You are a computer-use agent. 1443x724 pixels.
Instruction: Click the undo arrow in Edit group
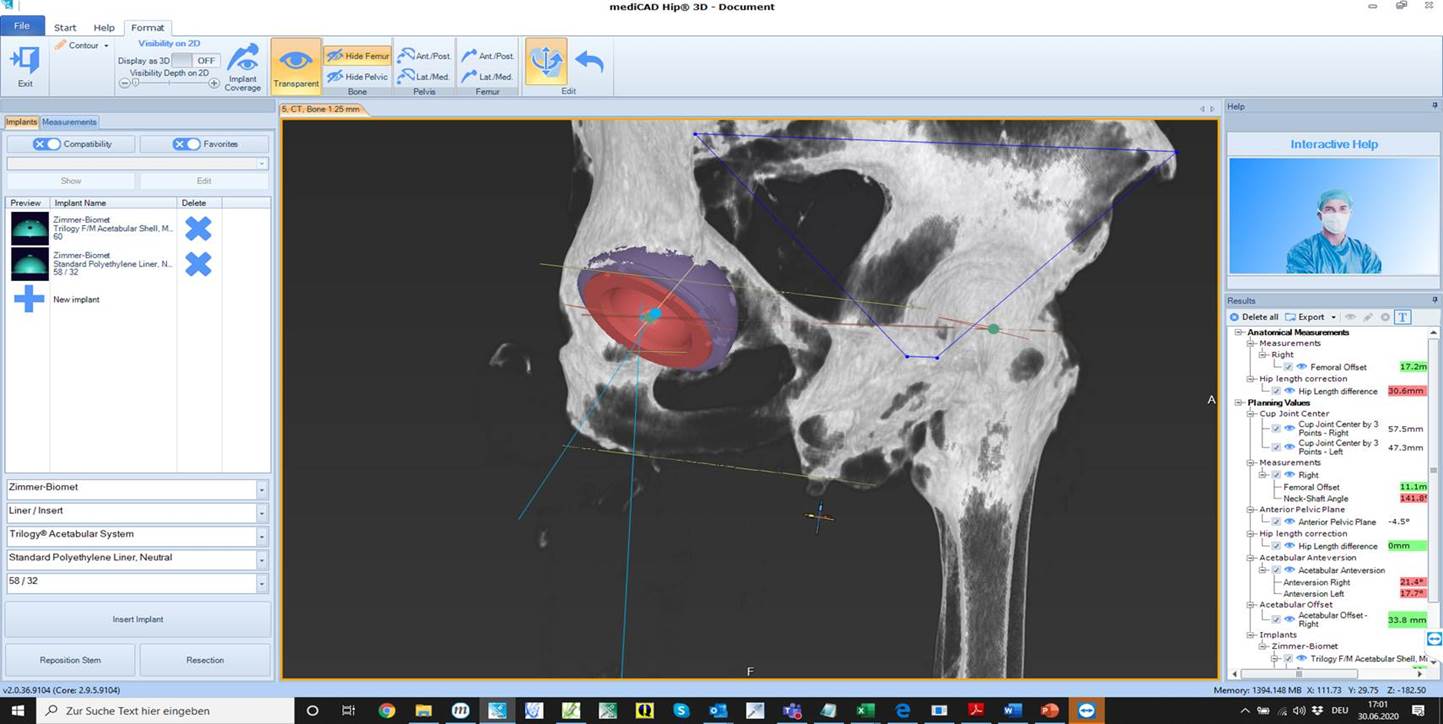(589, 62)
